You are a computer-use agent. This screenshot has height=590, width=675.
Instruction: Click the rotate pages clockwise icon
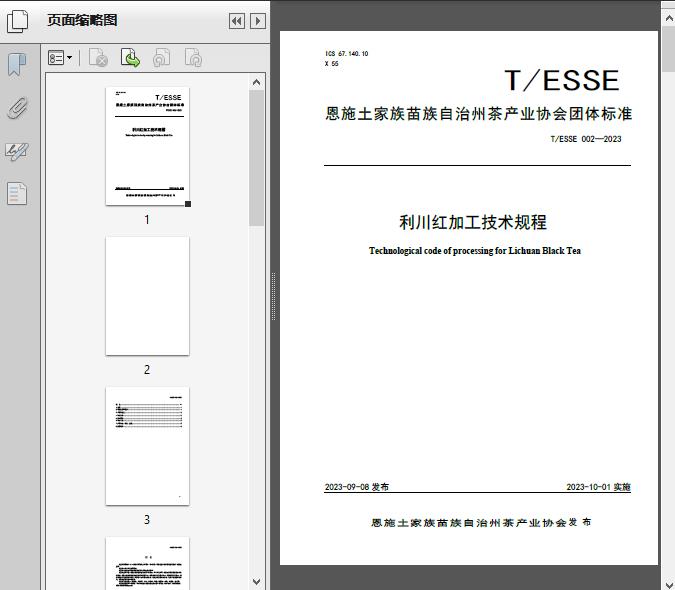[193, 58]
